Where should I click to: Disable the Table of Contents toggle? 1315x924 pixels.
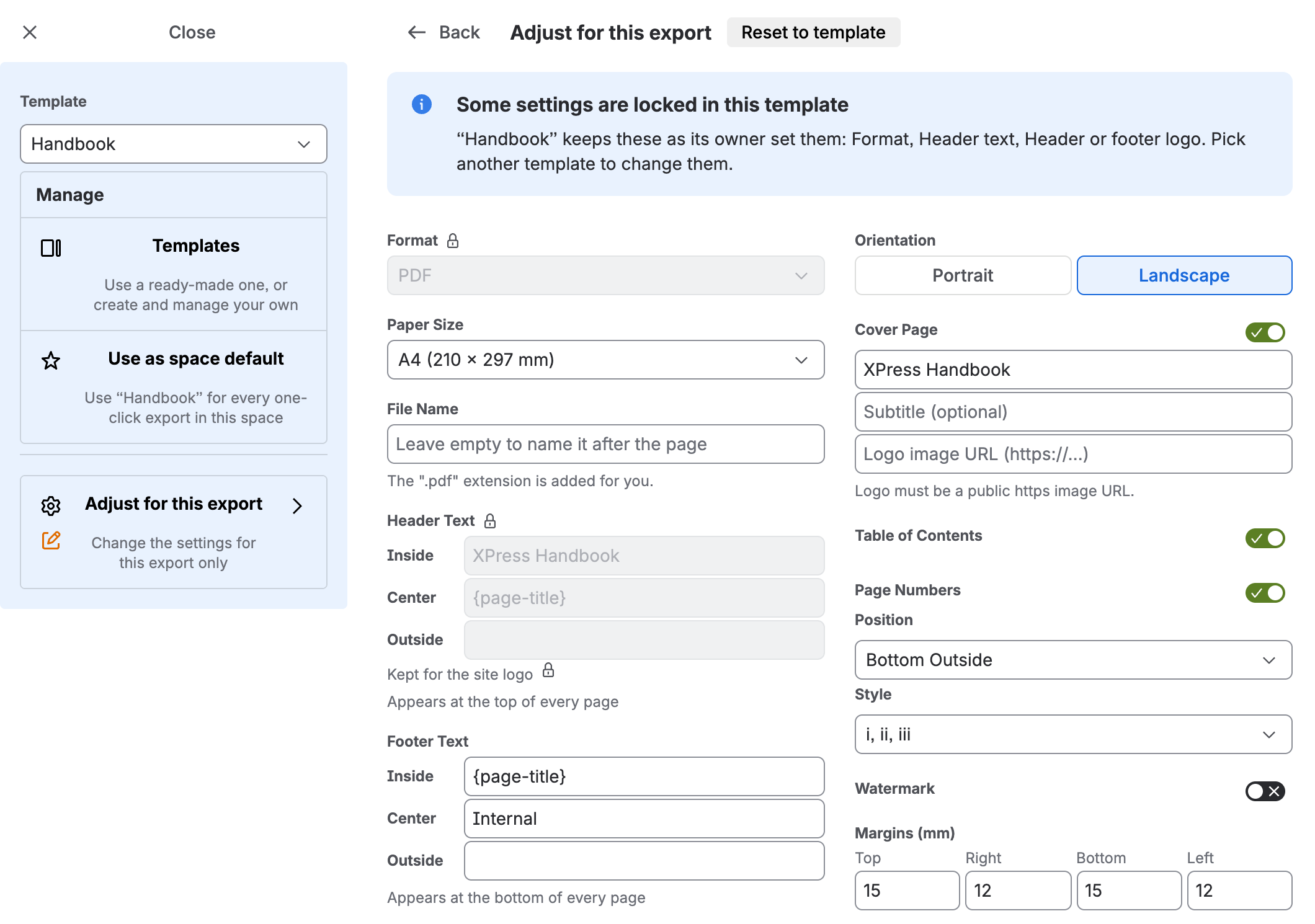[x=1265, y=538]
